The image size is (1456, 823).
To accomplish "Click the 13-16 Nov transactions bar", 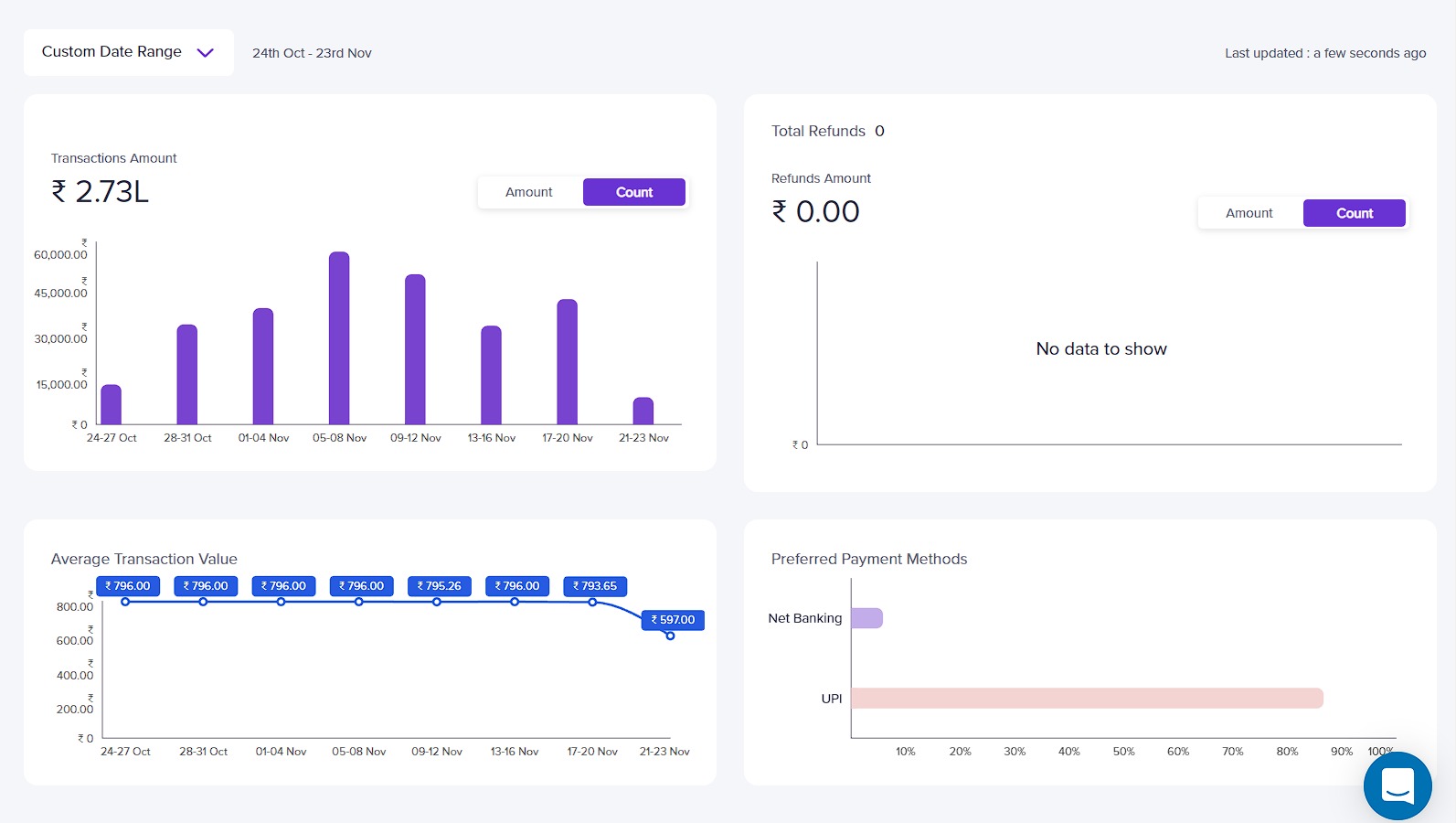I will 491,375.
